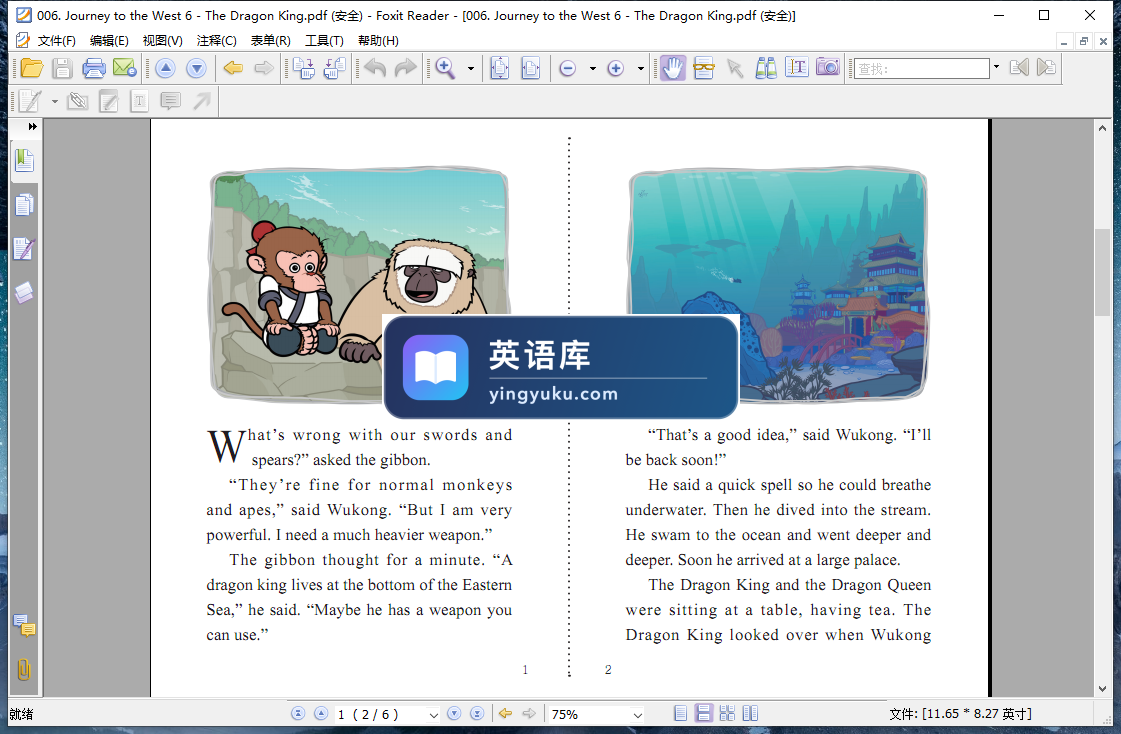Open the layers side panel
The image size is (1121, 734).
point(24,292)
